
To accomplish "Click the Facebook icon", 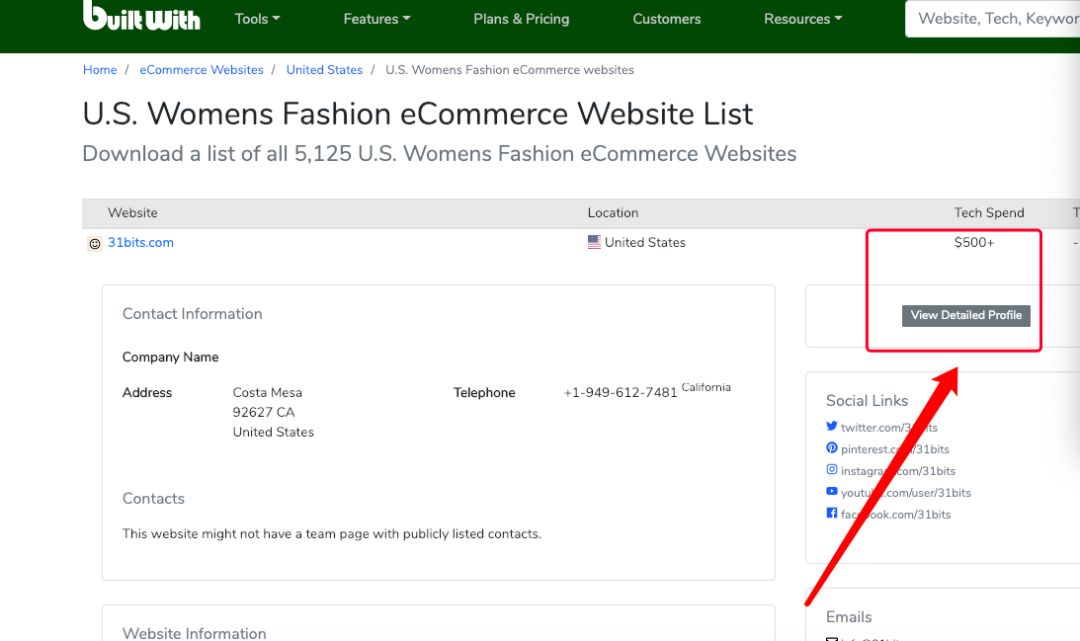I will [831, 514].
